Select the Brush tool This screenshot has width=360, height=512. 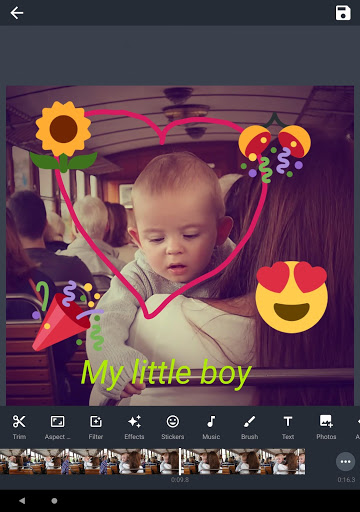(x=249, y=427)
